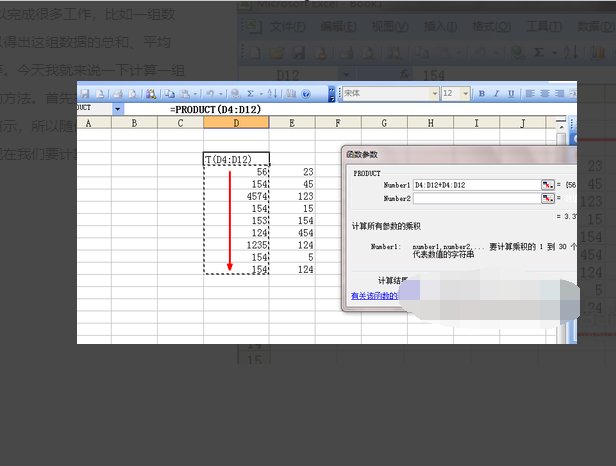Viewport: 616px width, 466px height.
Task: Open 插入(I) menu in background Excel window
Action: [440, 27]
